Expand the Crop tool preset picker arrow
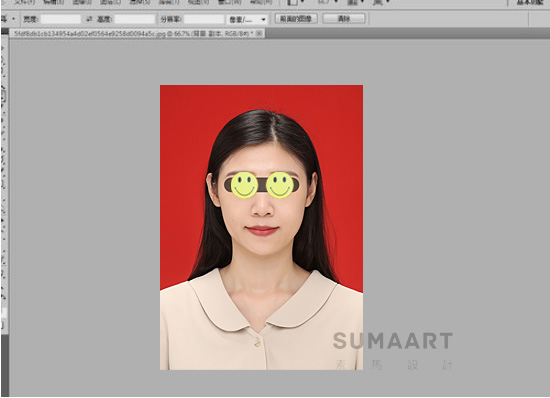Viewport: 550px width, 398px height. (13, 19)
